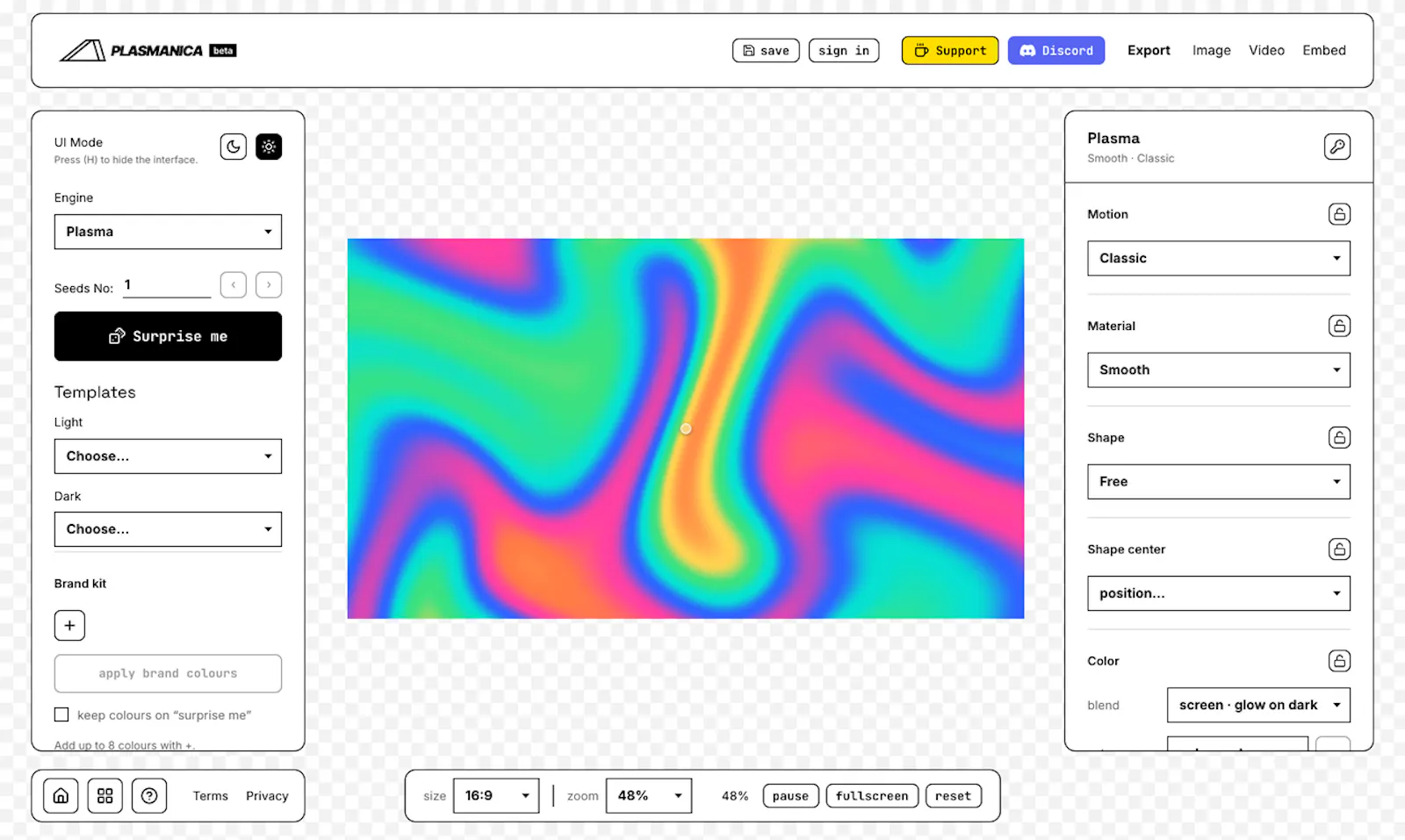Open the help question mark icon
The width and height of the screenshot is (1405, 840).
coord(149,796)
